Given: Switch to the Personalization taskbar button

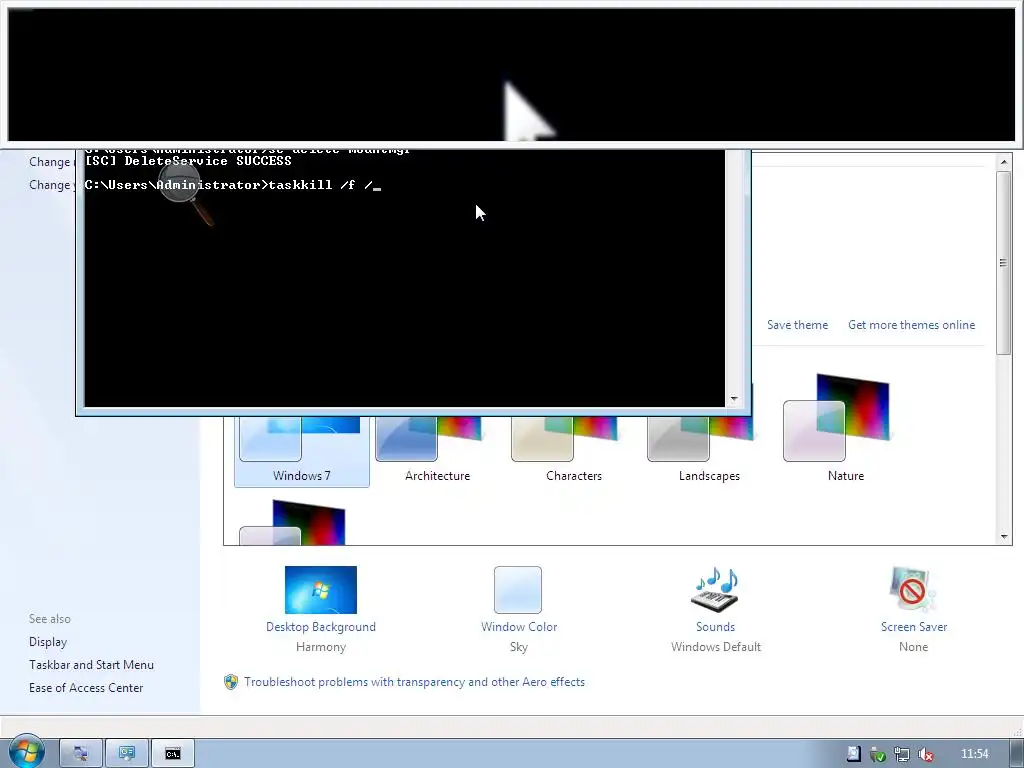Looking at the screenshot, I should [x=127, y=754].
